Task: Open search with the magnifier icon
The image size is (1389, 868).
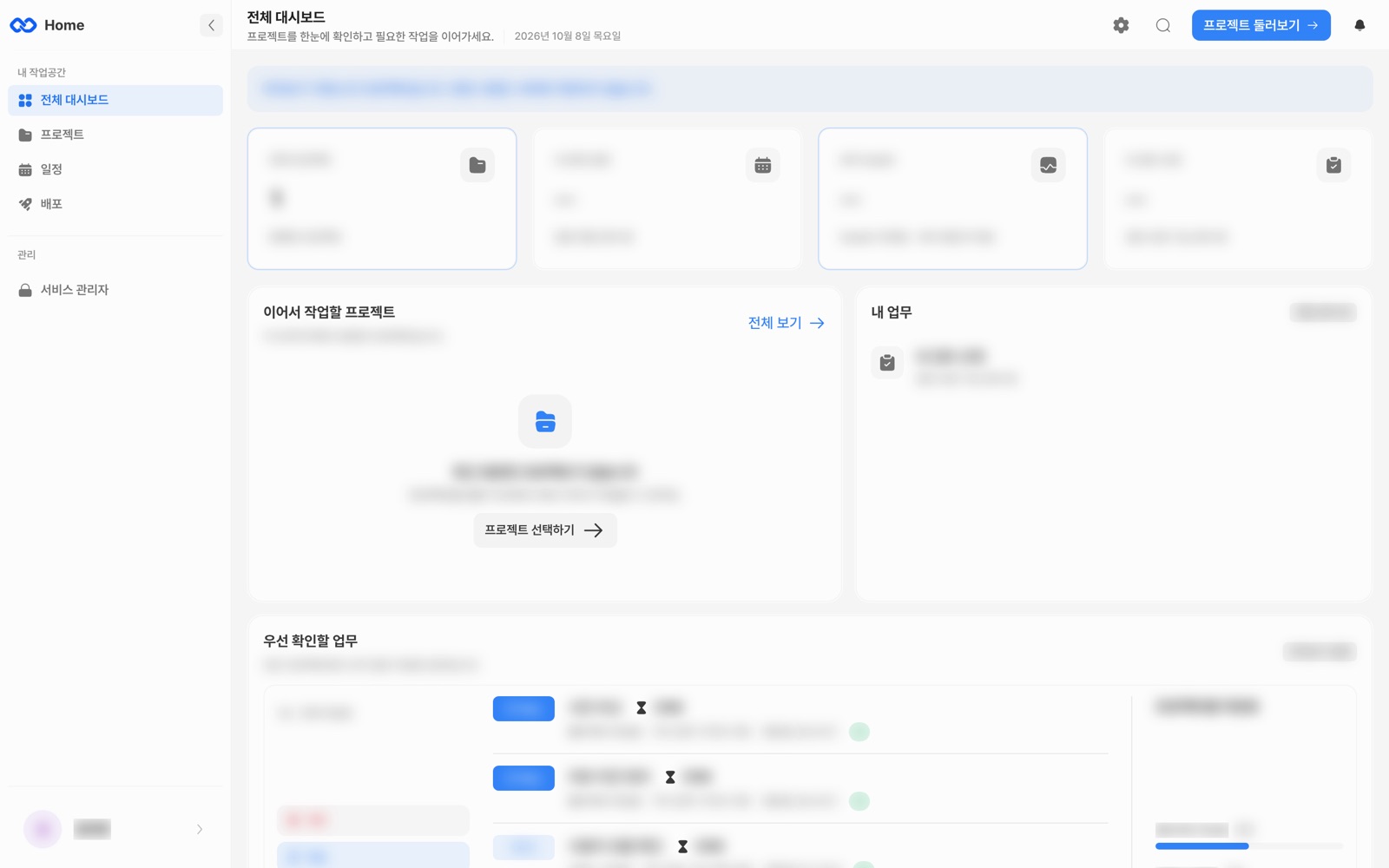Action: point(1163,25)
